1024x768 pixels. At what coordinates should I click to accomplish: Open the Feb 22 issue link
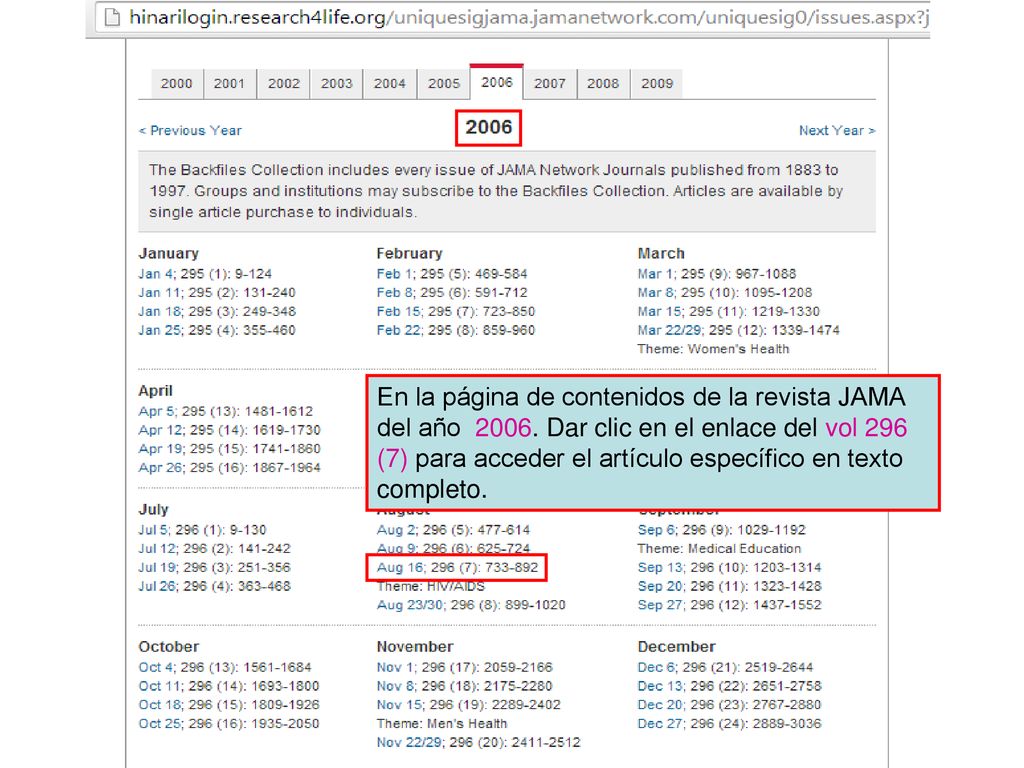(x=398, y=331)
